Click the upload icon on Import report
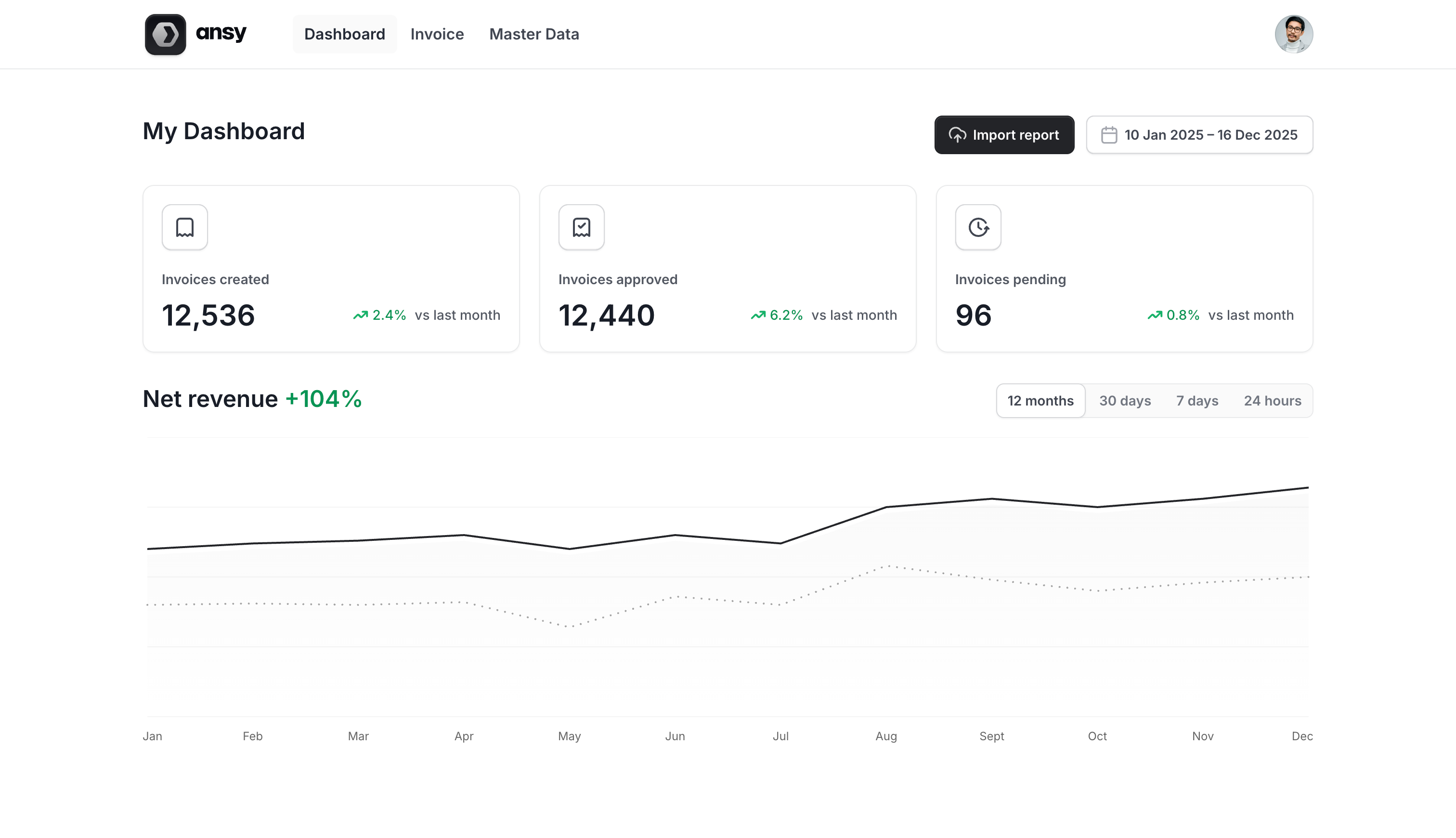Viewport: 1456px width, 838px height. tap(957, 135)
